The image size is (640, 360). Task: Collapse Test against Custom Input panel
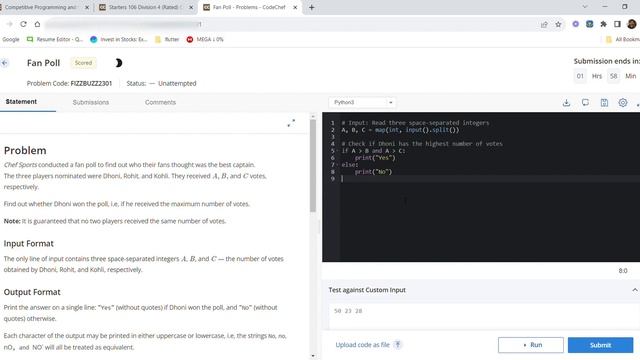tap(635, 290)
